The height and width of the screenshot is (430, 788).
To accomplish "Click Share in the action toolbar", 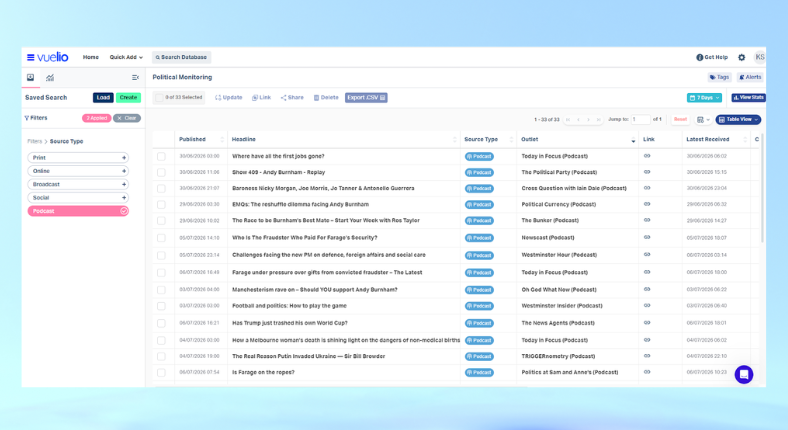I will click(x=292, y=97).
